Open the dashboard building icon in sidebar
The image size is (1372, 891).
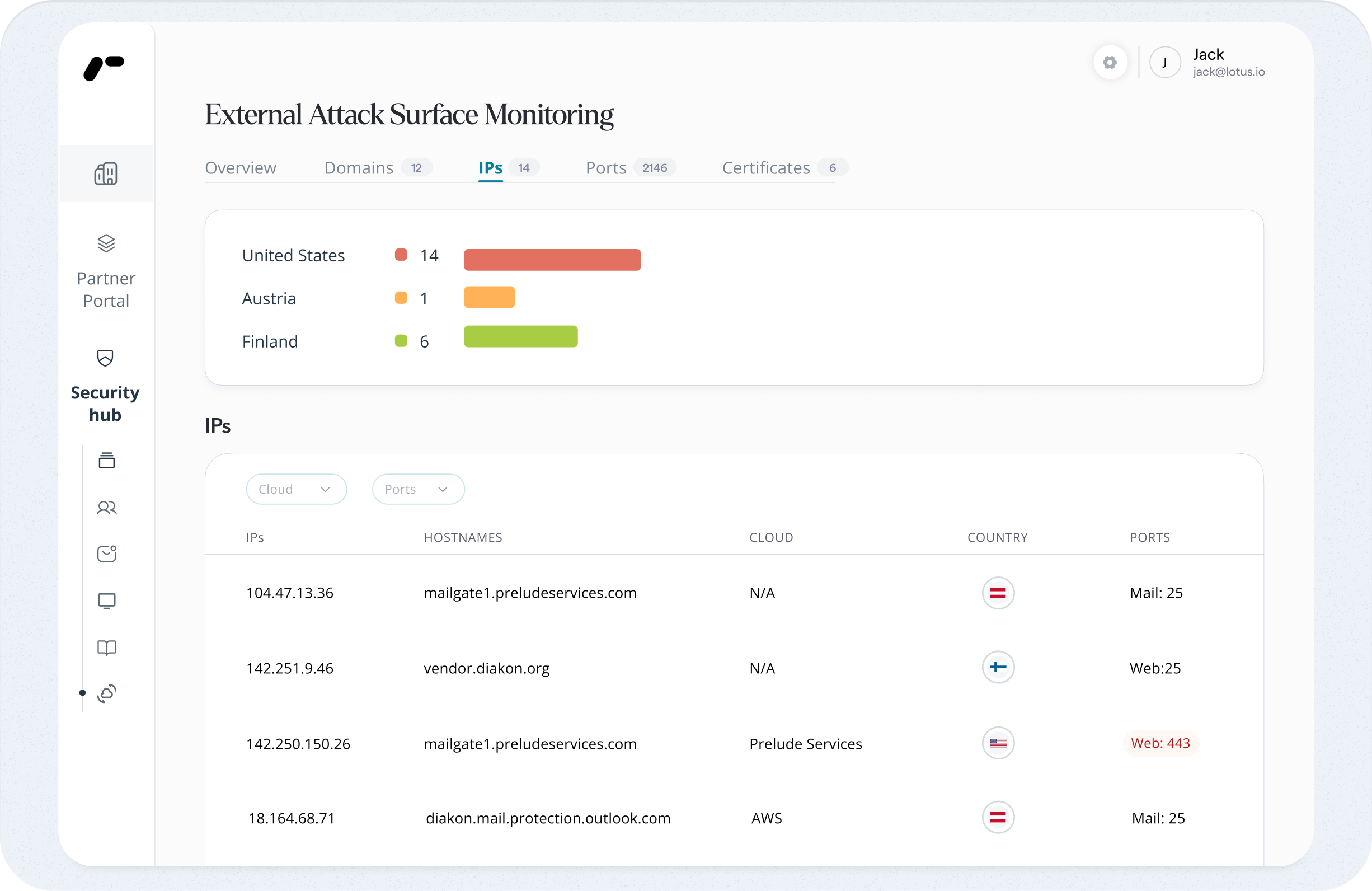point(106,173)
